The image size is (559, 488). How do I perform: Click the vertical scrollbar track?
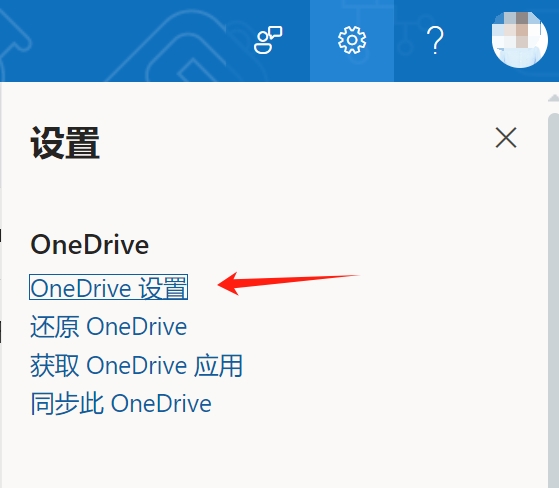click(x=553, y=299)
